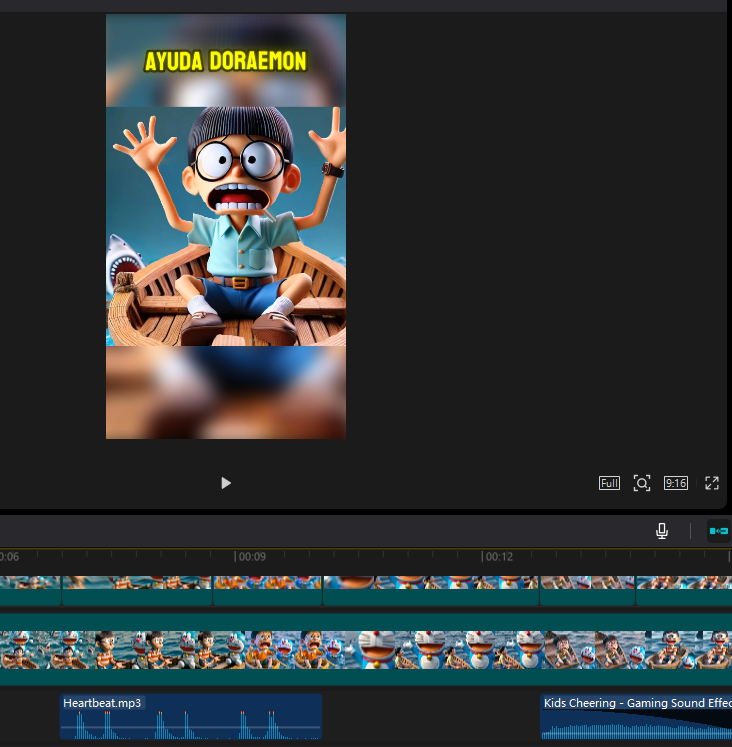
Task: Toggle the main track magnet icon
Action: (719, 531)
